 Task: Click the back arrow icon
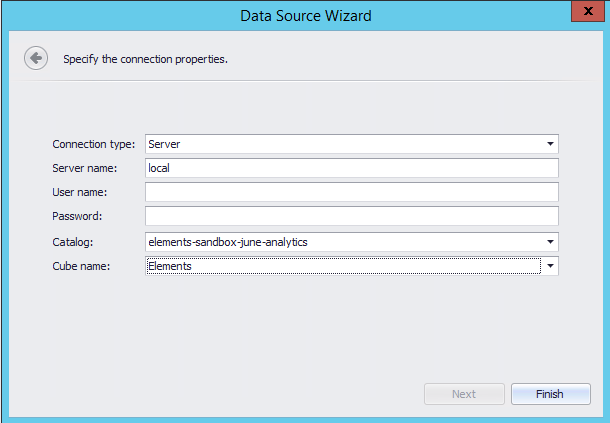click(36, 58)
